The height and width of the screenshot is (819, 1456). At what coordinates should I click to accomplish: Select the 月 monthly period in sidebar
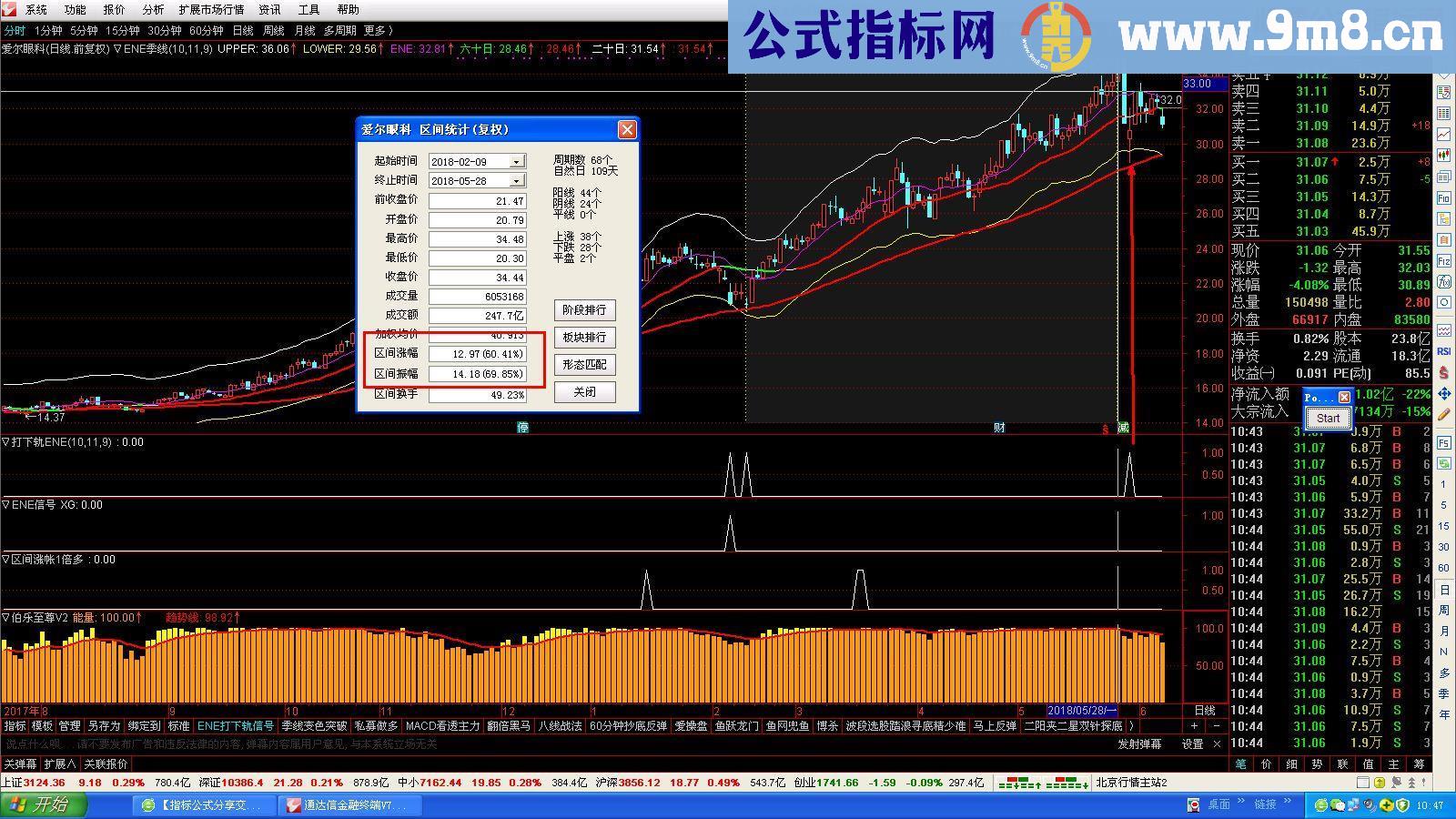click(x=1444, y=631)
